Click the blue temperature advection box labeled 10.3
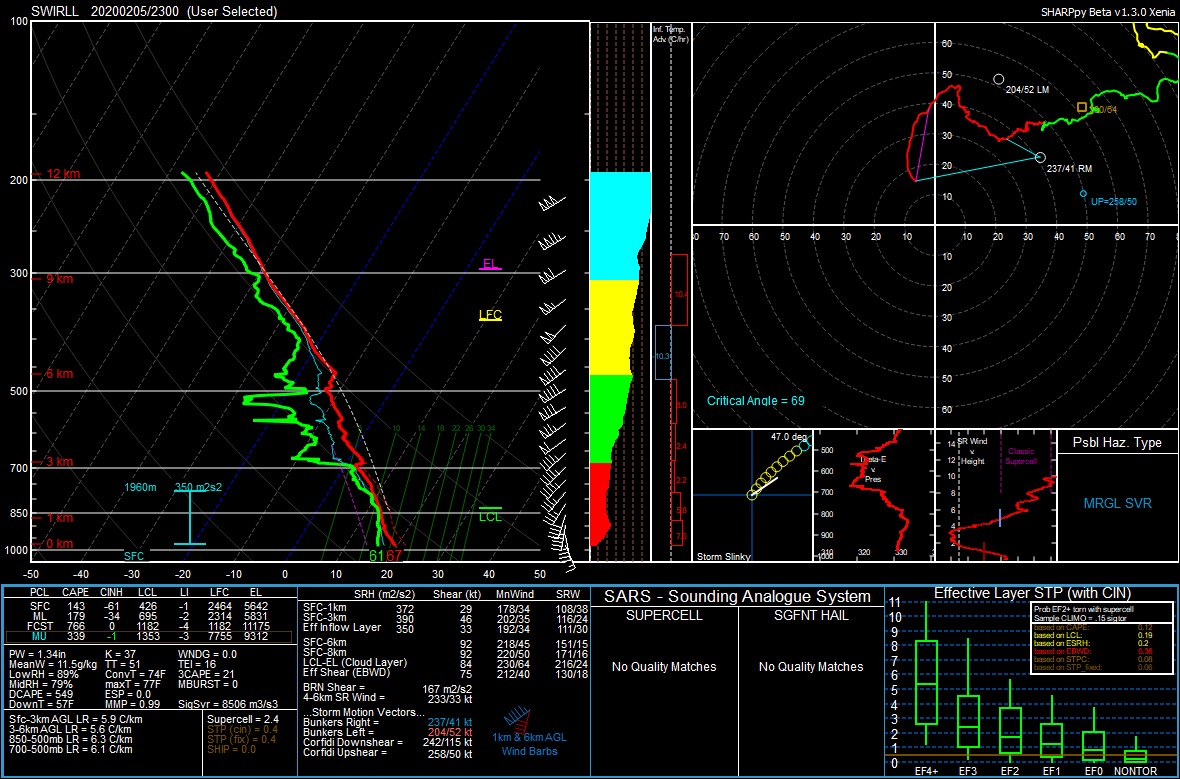The image size is (1180, 779). [x=663, y=352]
